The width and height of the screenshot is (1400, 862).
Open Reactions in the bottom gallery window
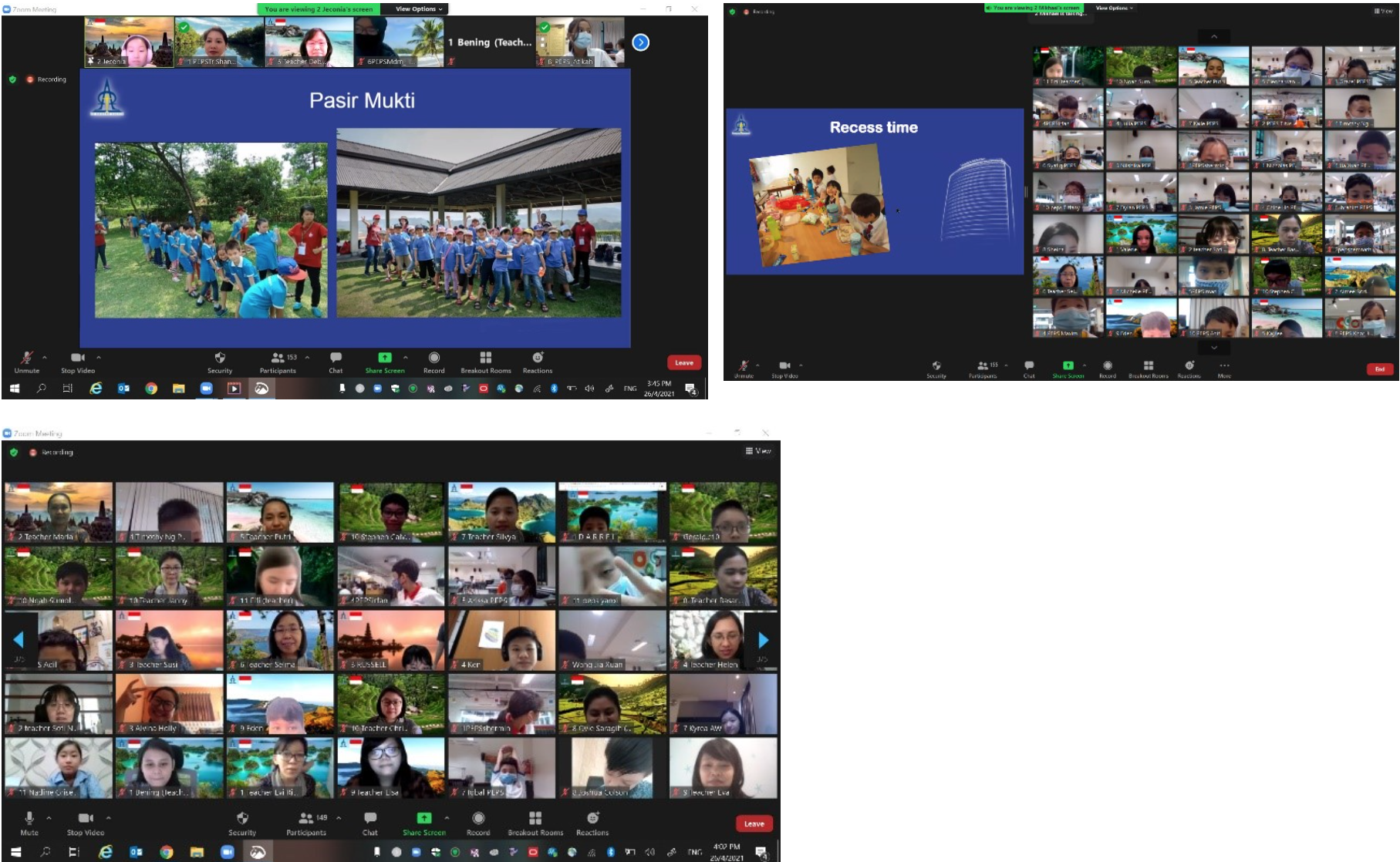coord(592,823)
